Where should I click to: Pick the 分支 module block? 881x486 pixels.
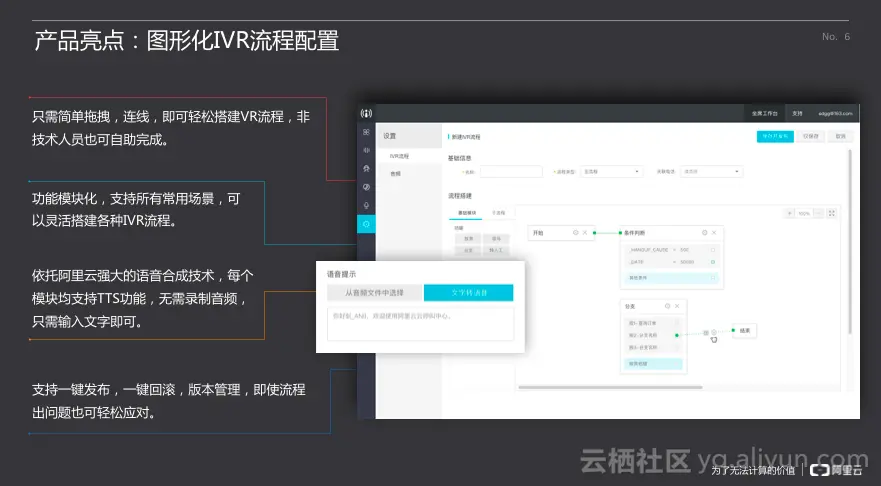[x=469, y=251]
